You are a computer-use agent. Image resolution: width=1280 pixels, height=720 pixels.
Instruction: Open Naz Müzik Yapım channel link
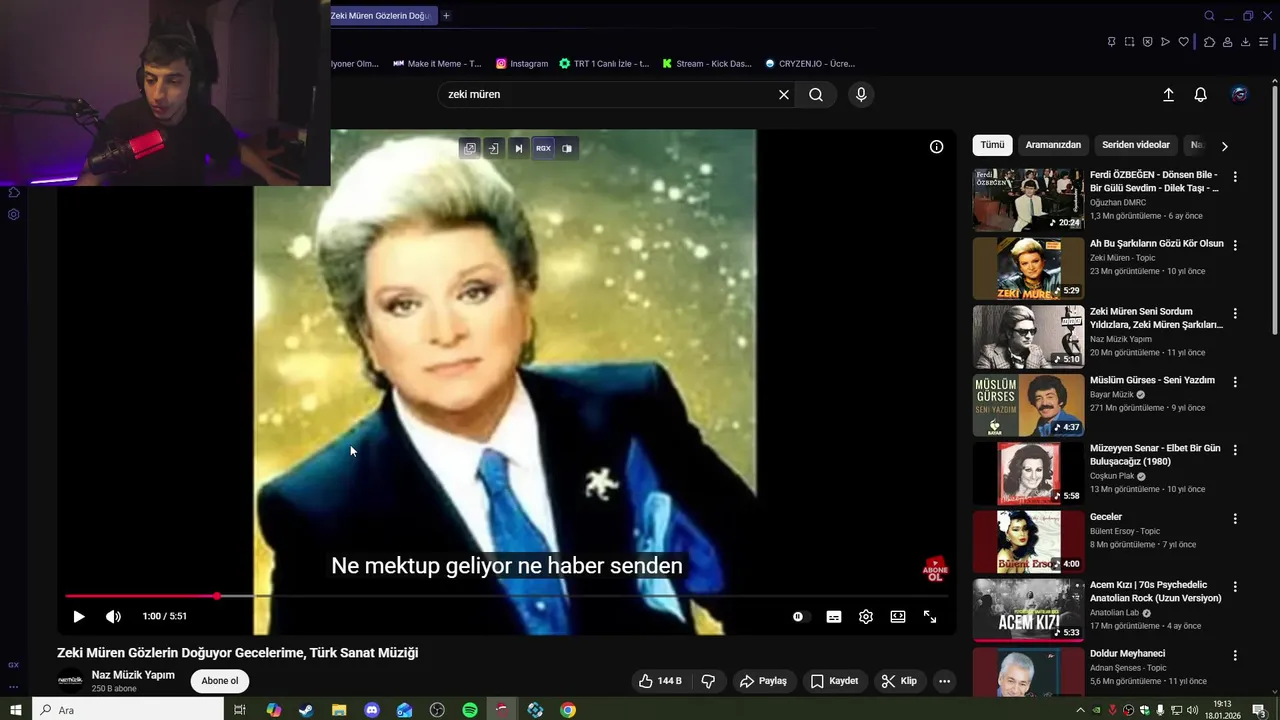tap(133, 675)
